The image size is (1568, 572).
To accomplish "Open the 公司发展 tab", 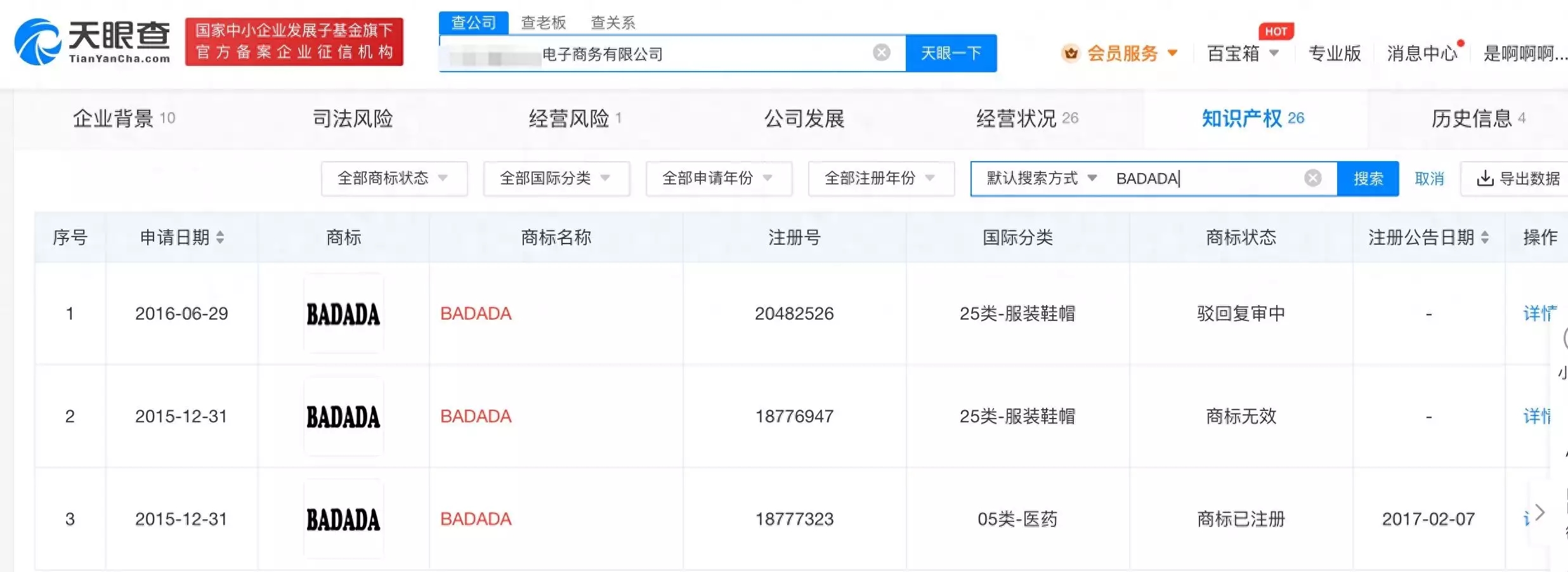I will (804, 118).
